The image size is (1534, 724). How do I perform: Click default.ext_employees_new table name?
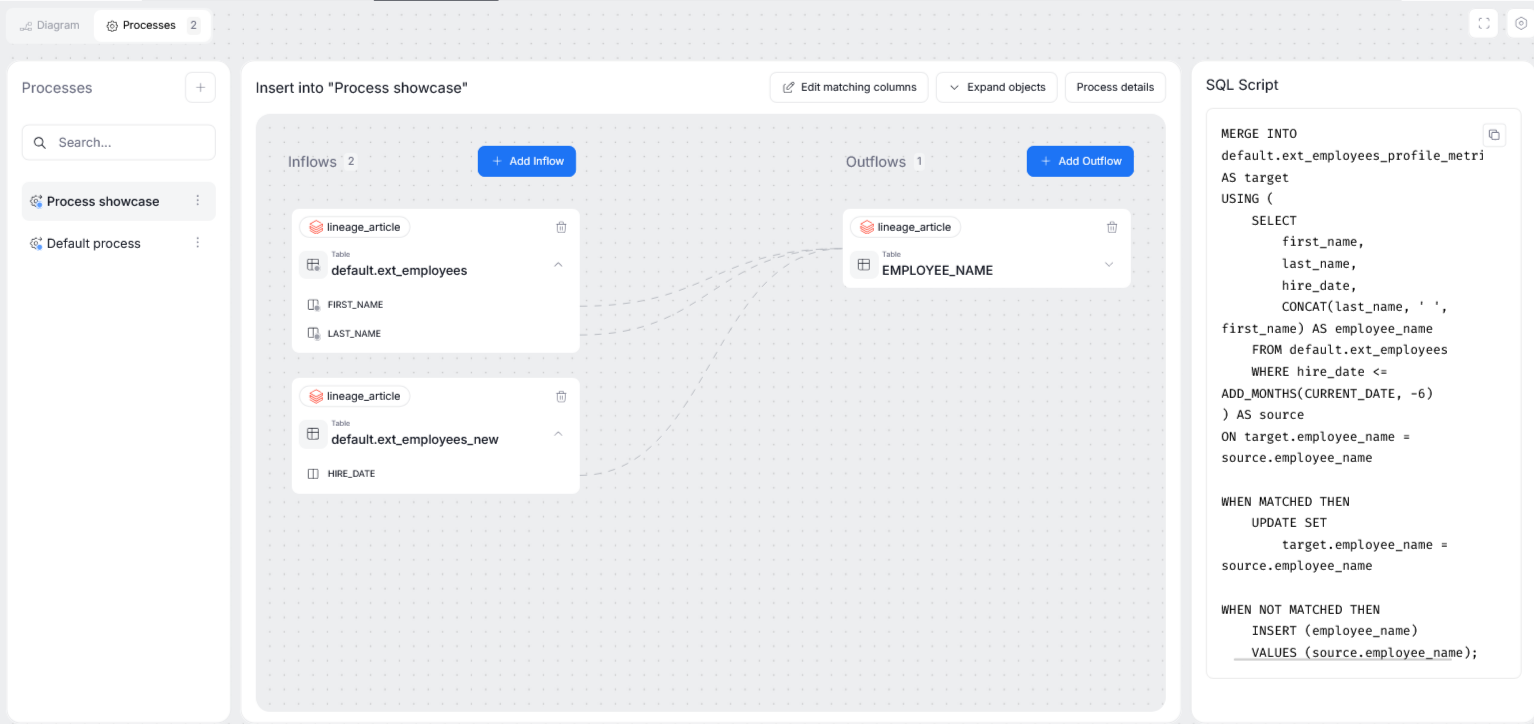coord(415,439)
